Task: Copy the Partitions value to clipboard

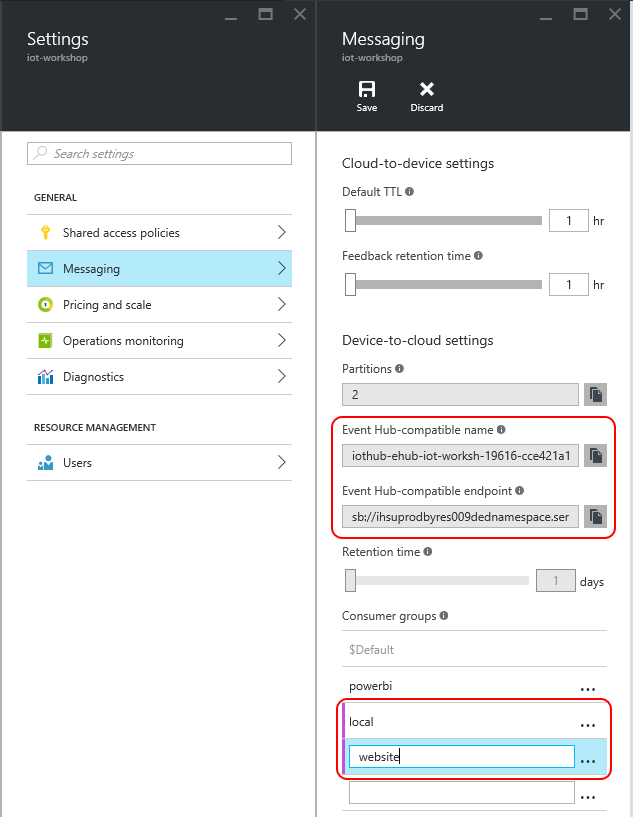Action: tap(595, 394)
